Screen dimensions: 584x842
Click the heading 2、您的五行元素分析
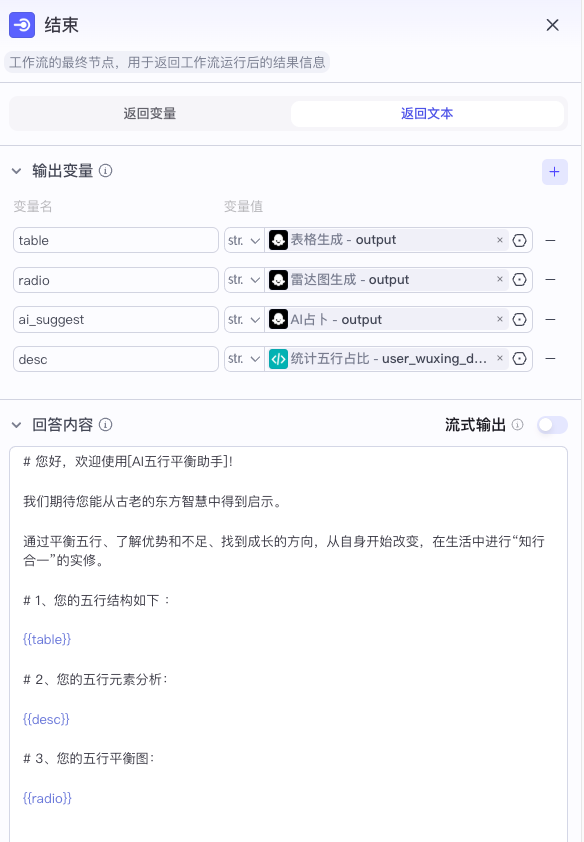[x=96, y=679]
